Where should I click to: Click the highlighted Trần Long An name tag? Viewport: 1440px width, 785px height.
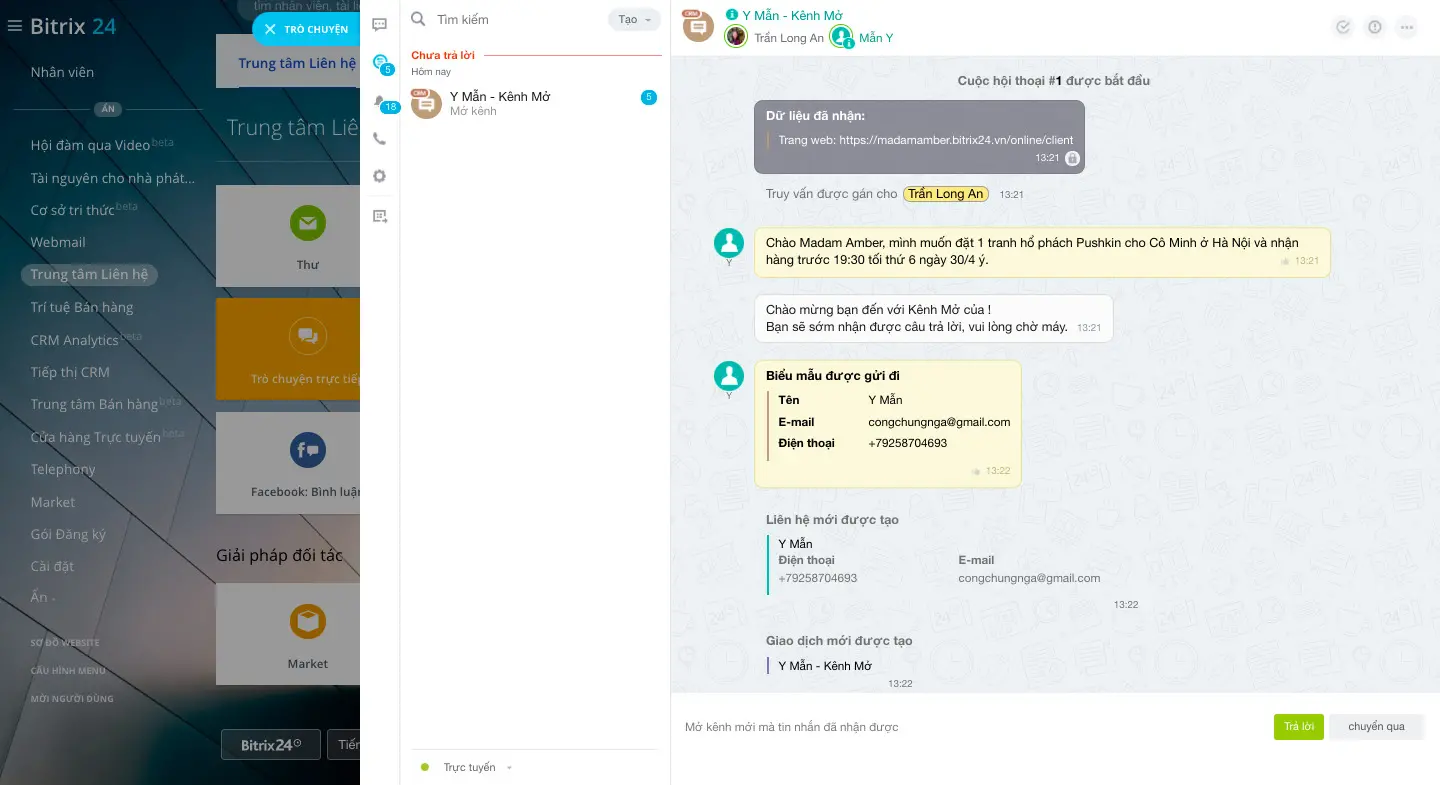(946, 194)
